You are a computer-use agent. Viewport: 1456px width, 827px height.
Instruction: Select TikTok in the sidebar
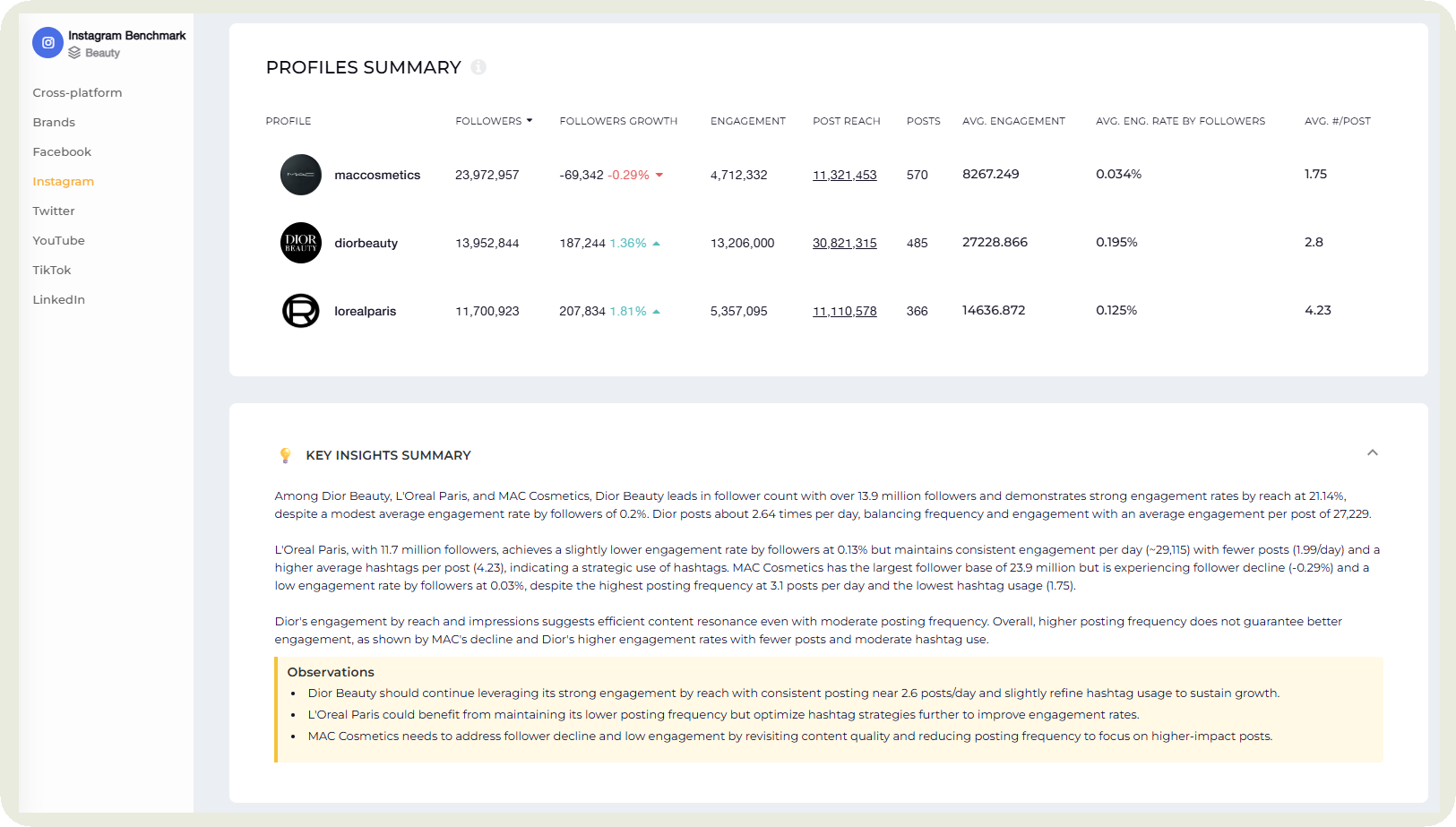pyautogui.click(x=52, y=270)
